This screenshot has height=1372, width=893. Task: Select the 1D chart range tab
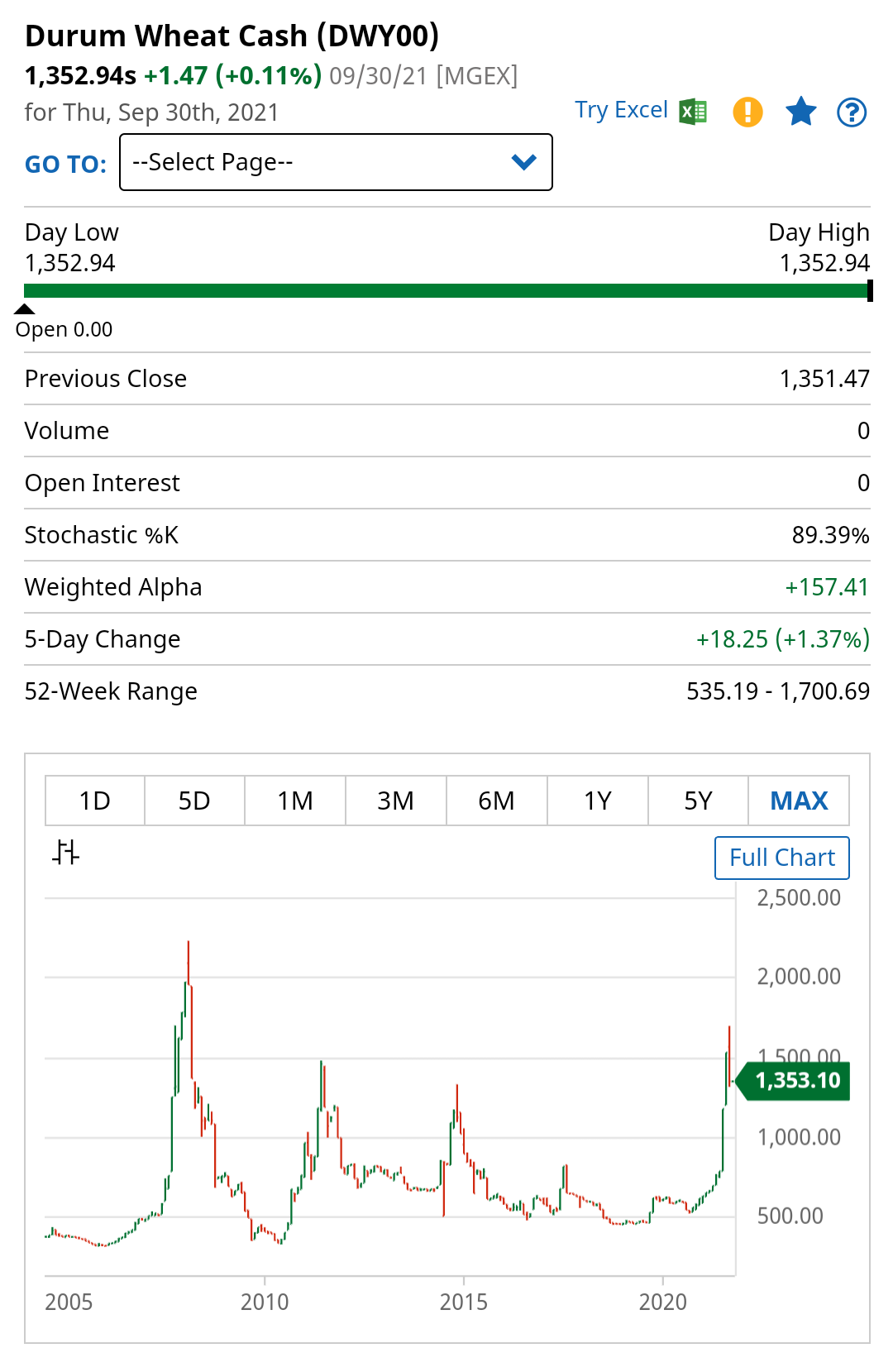pyautogui.click(x=95, y=801)
